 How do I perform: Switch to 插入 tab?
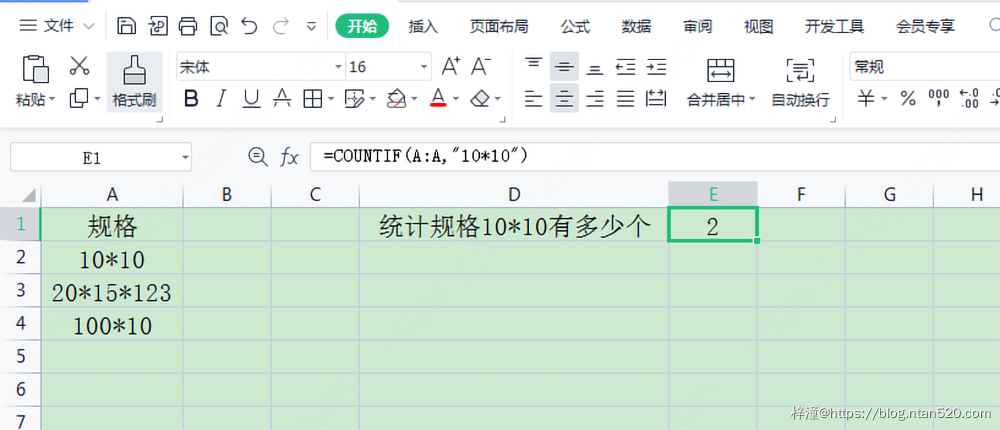[x=423, y=27]
